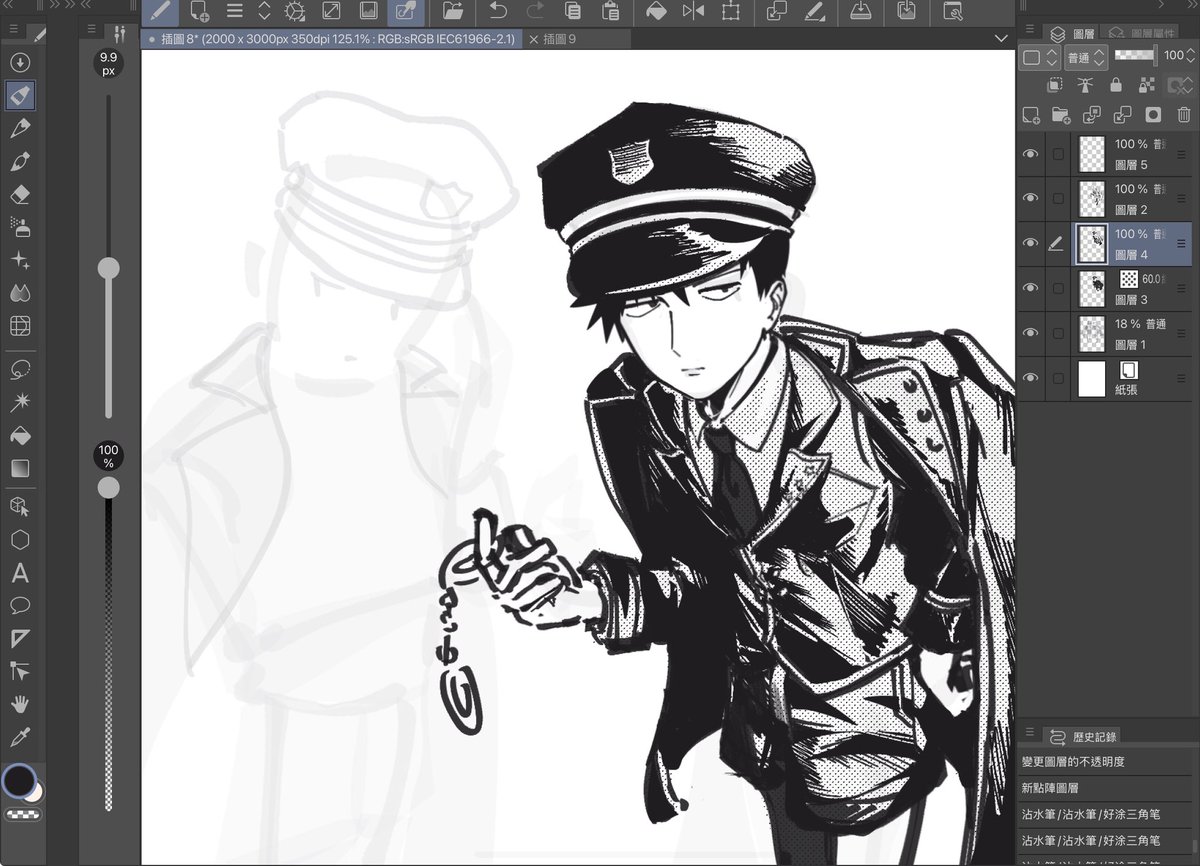The width and height of the screenshot is (1200, 866).
Task: Create a new layer folder
Action: coord(1061,115)
